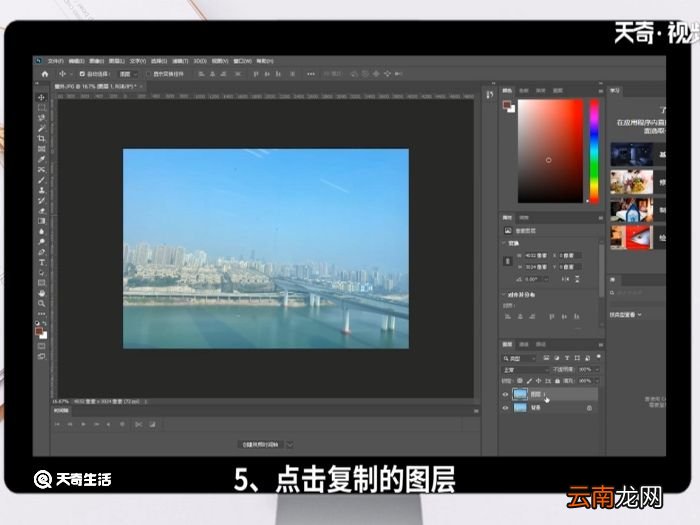Switch to the 通道 tab
Screen dimensions: 700x525
(524, 345)
